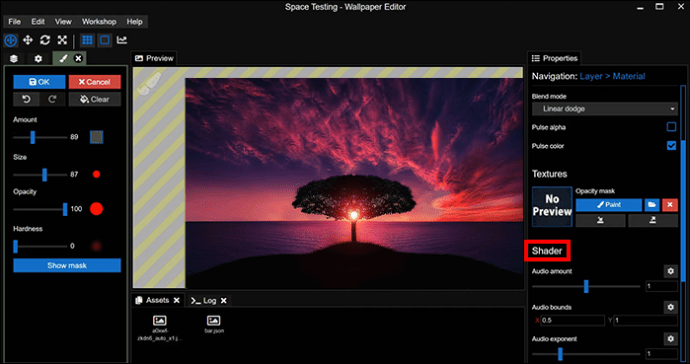Edit the Audio exponent value field
The height and width of the screenshot is (364, 690).
(x=661, y=354)
